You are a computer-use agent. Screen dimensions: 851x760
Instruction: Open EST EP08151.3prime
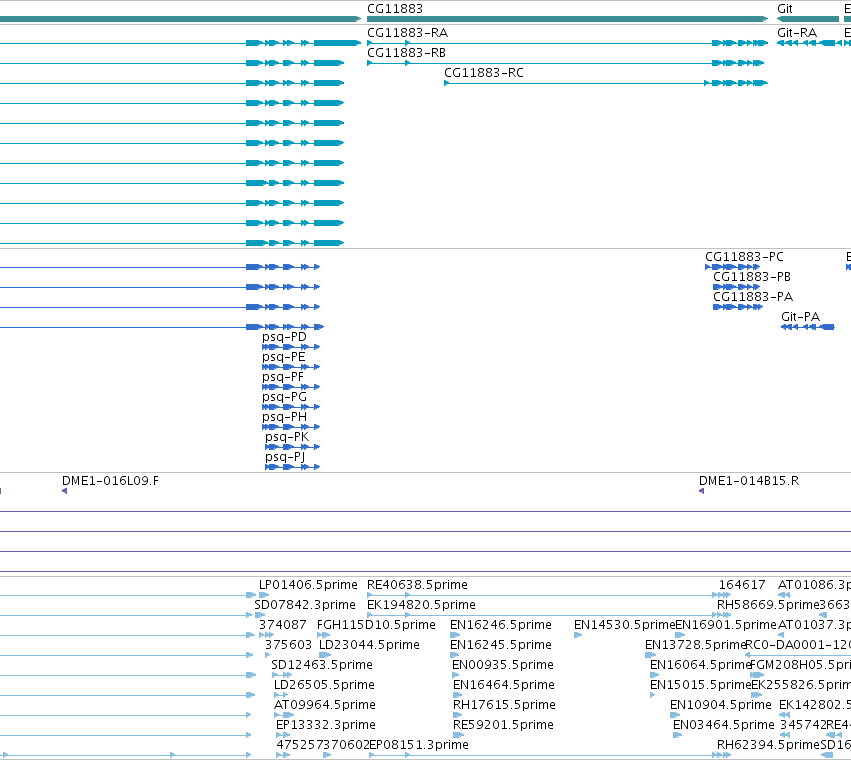[x=419, y=745]
